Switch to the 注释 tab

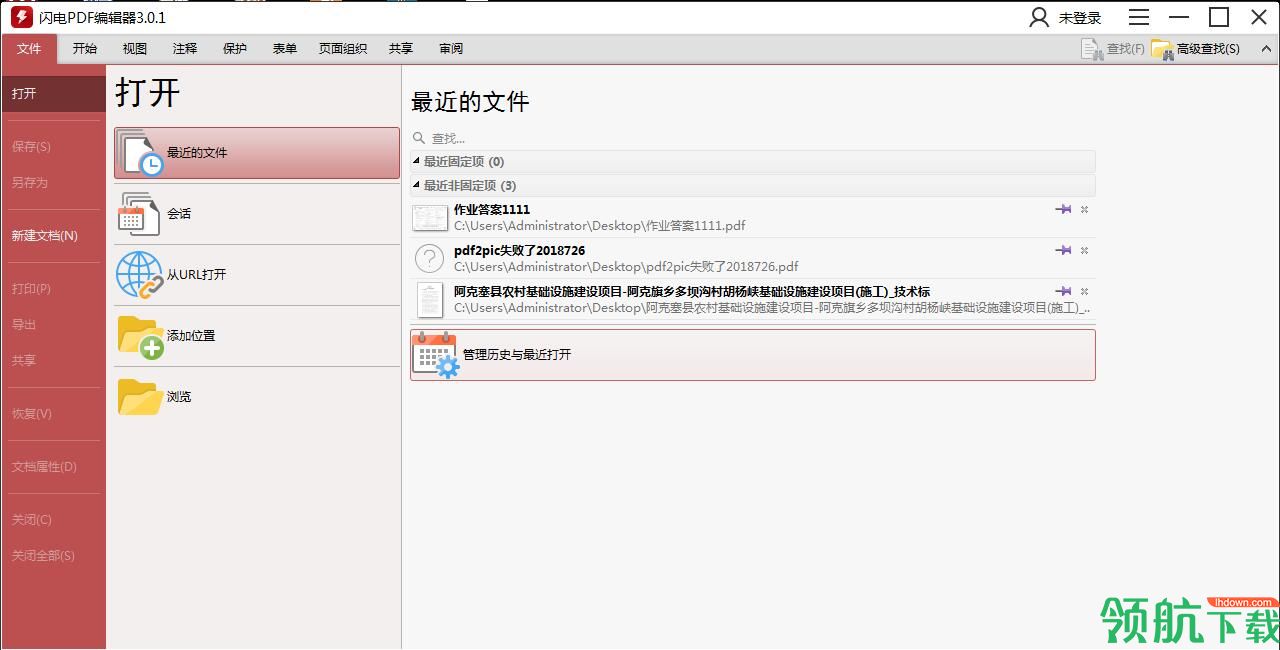pyautogui.click(x=185, y=49)
